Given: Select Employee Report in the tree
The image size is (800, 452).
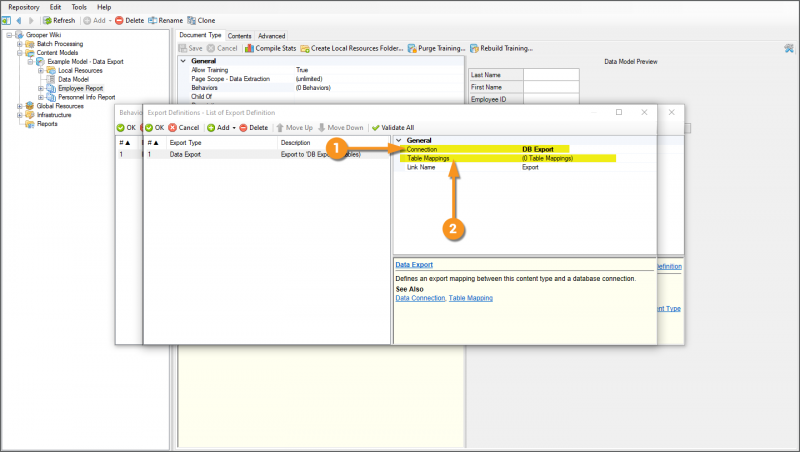Looking at the screenshot, I should (x=81, y=88).
